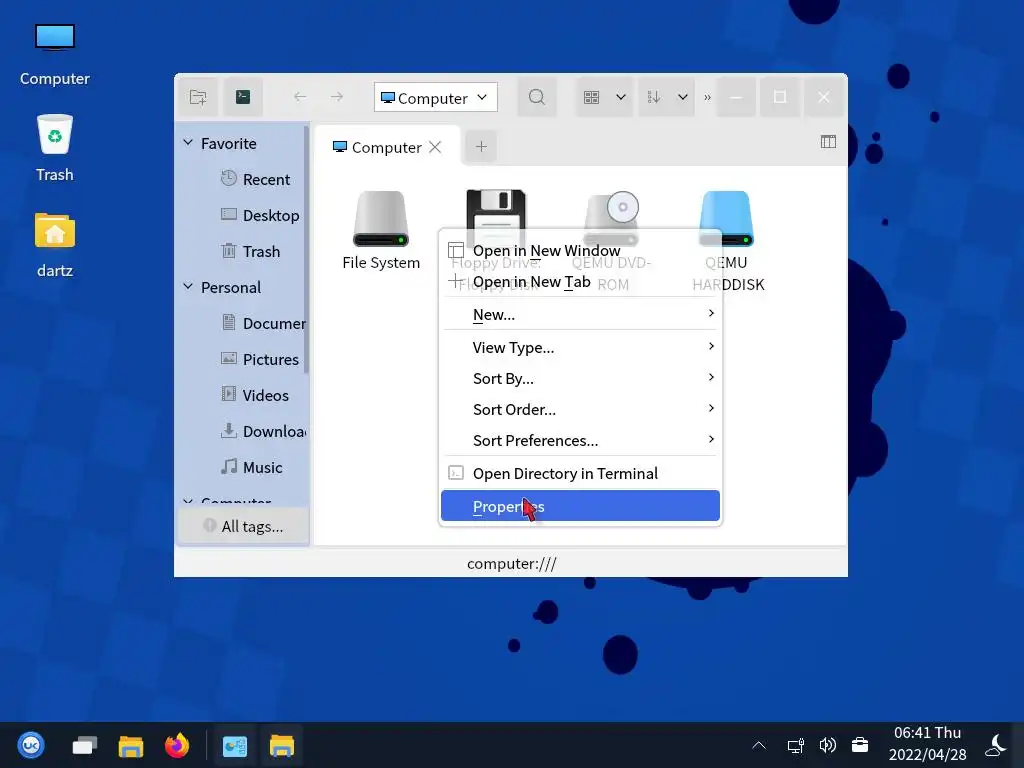Switch the icon view mode button

[x=592, y=97]
